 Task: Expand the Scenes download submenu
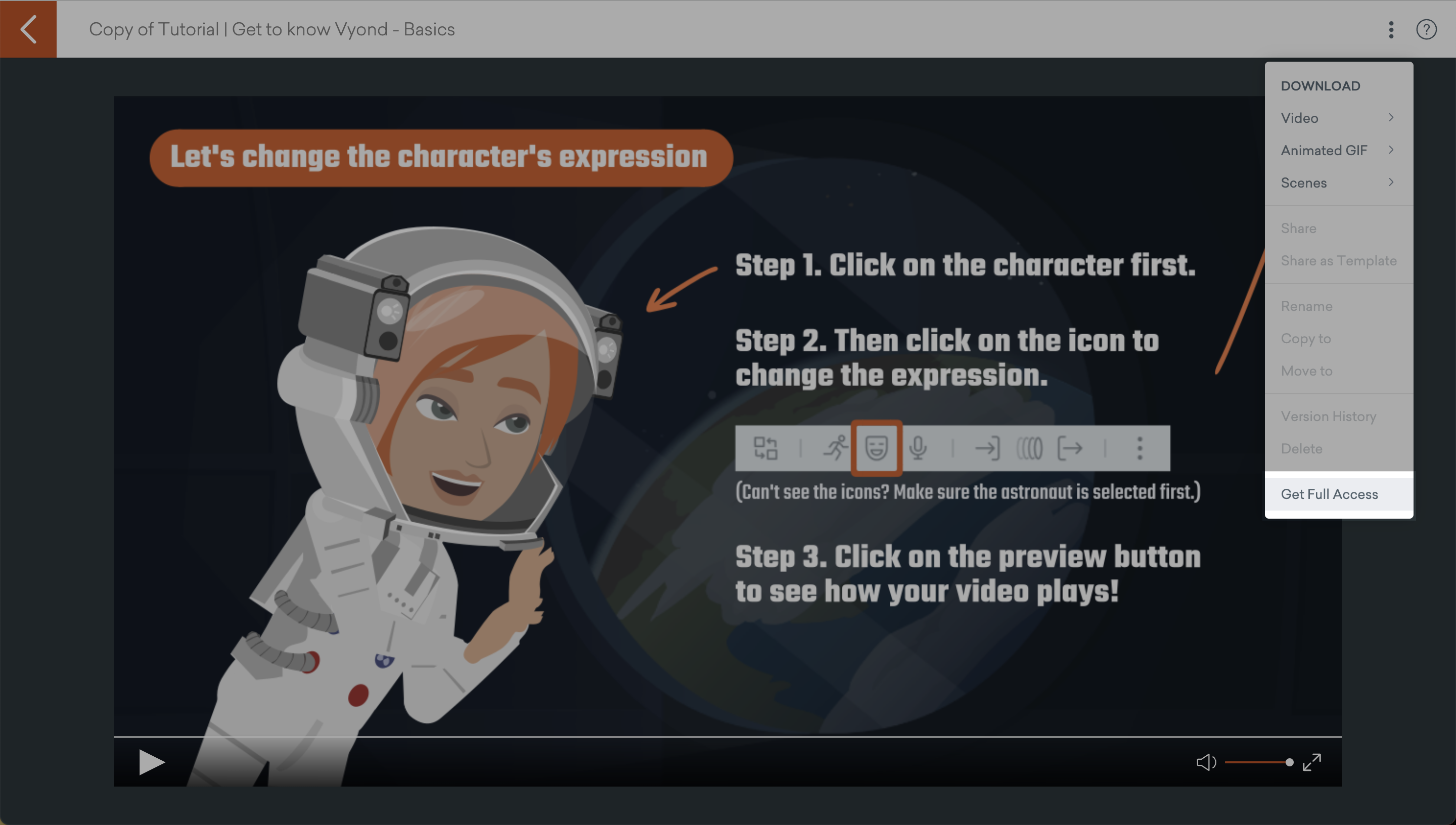tap(1339, 182)
